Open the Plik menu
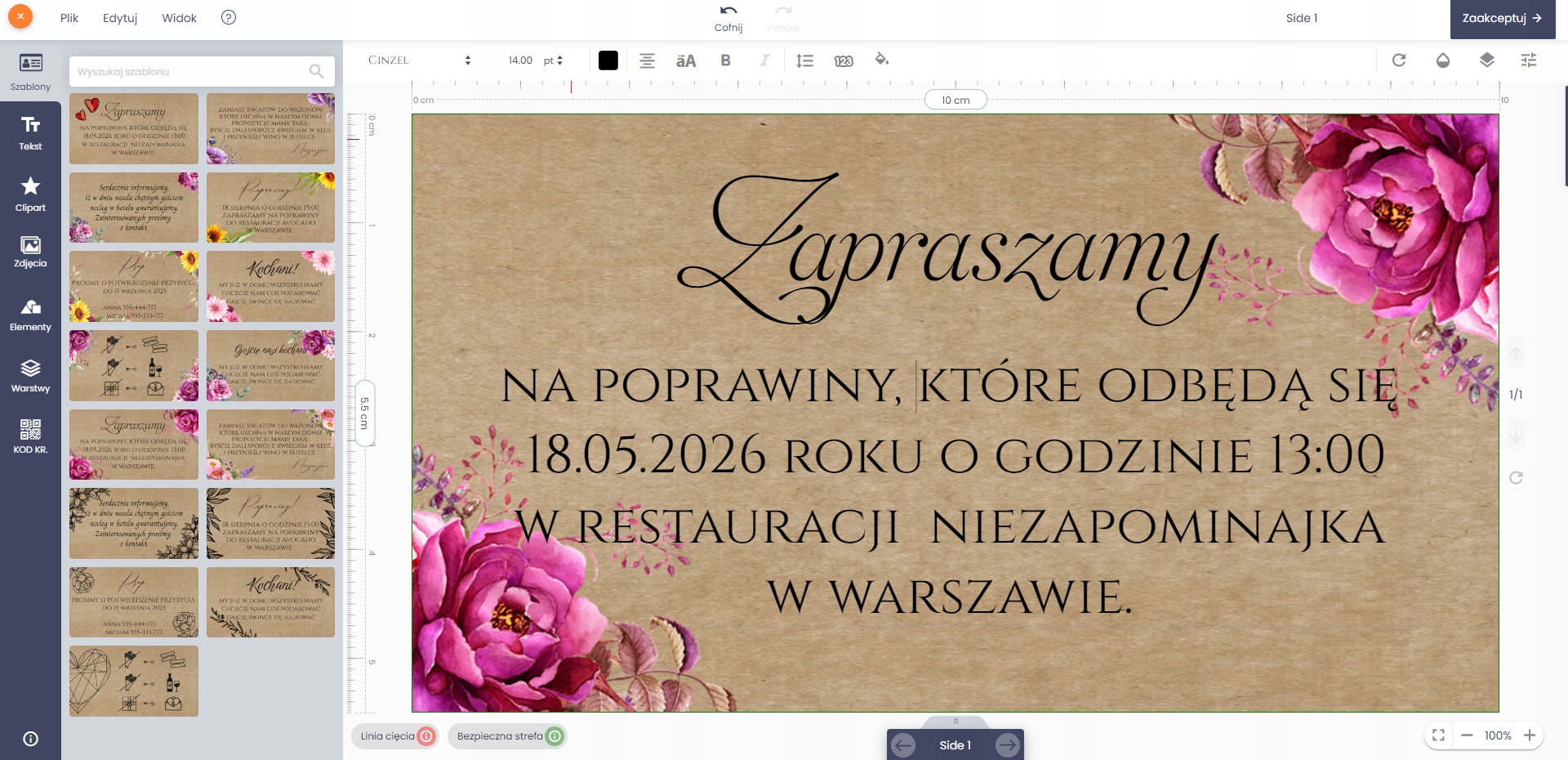 point(69,18)
